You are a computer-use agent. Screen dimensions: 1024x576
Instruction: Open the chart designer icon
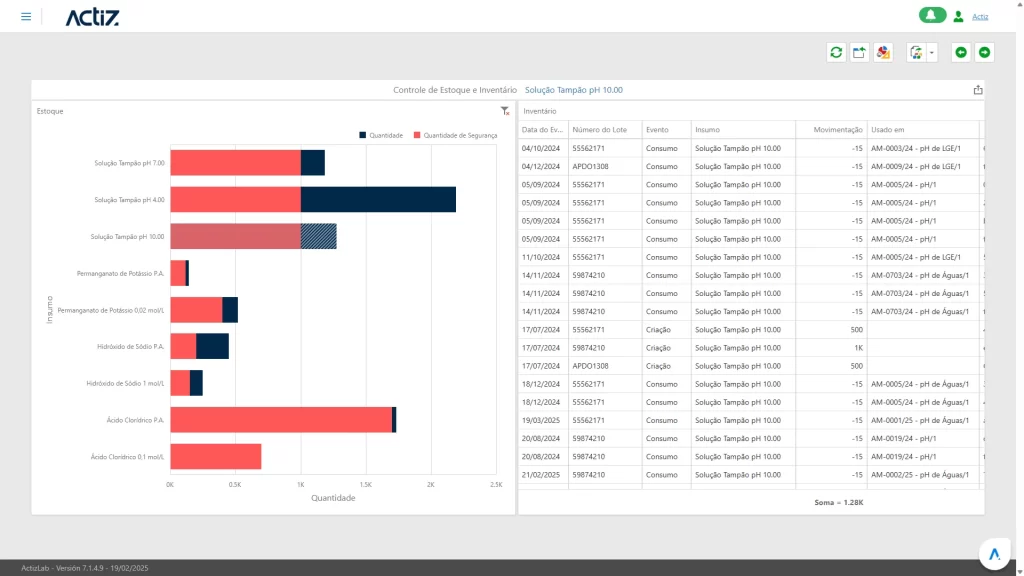coord(883,53)
